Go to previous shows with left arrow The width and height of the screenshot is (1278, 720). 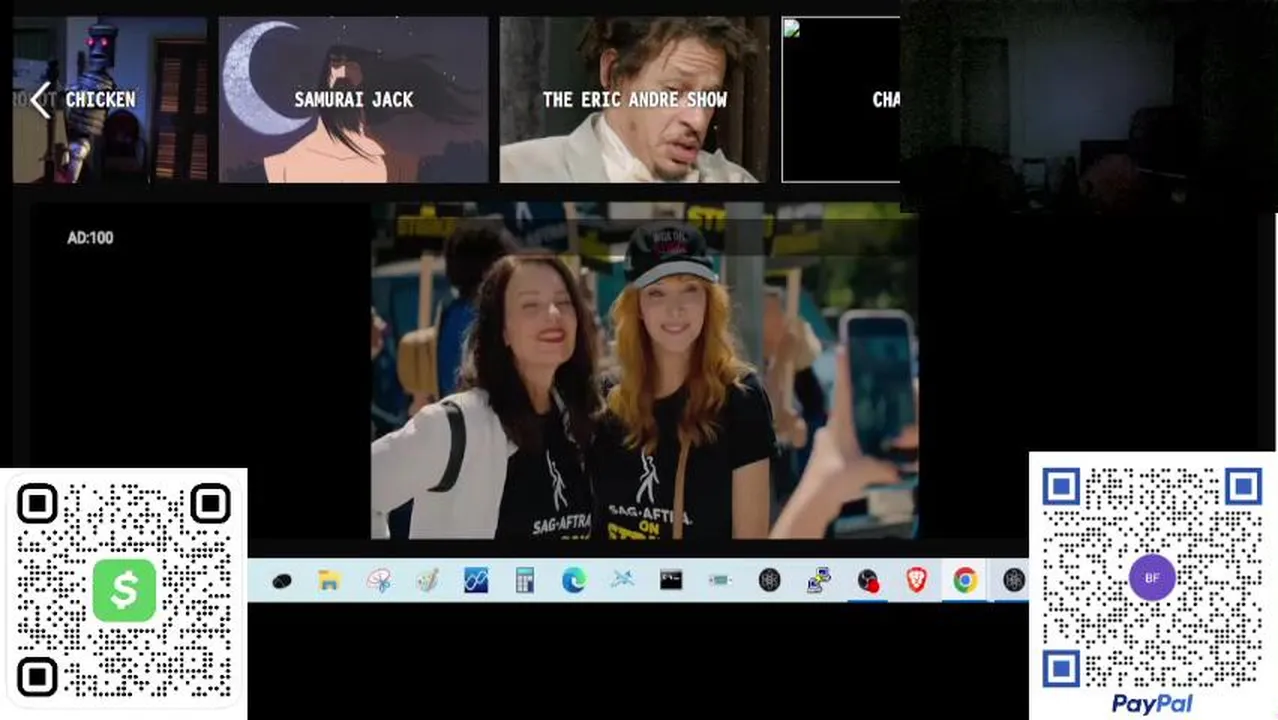40,100
